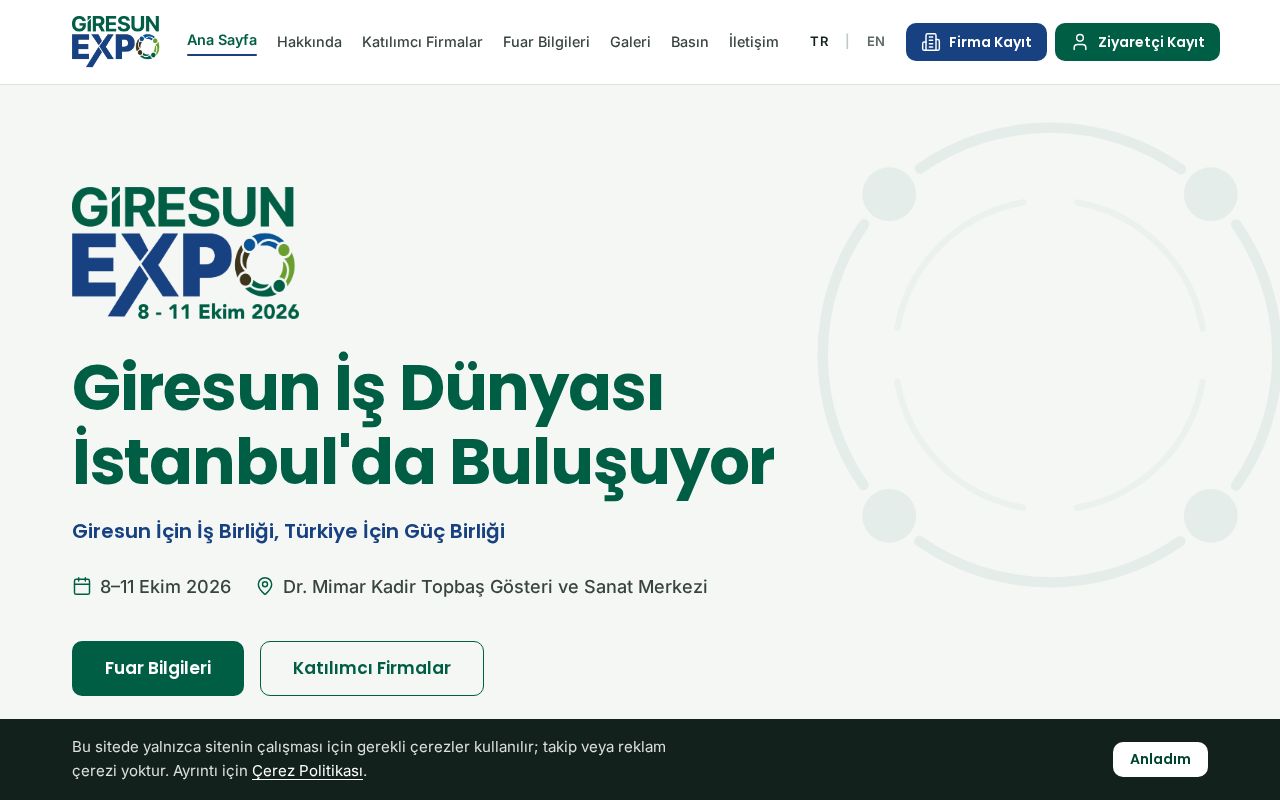
Task: Accept cookies with the Anladım button
Action: (1160, 759)
